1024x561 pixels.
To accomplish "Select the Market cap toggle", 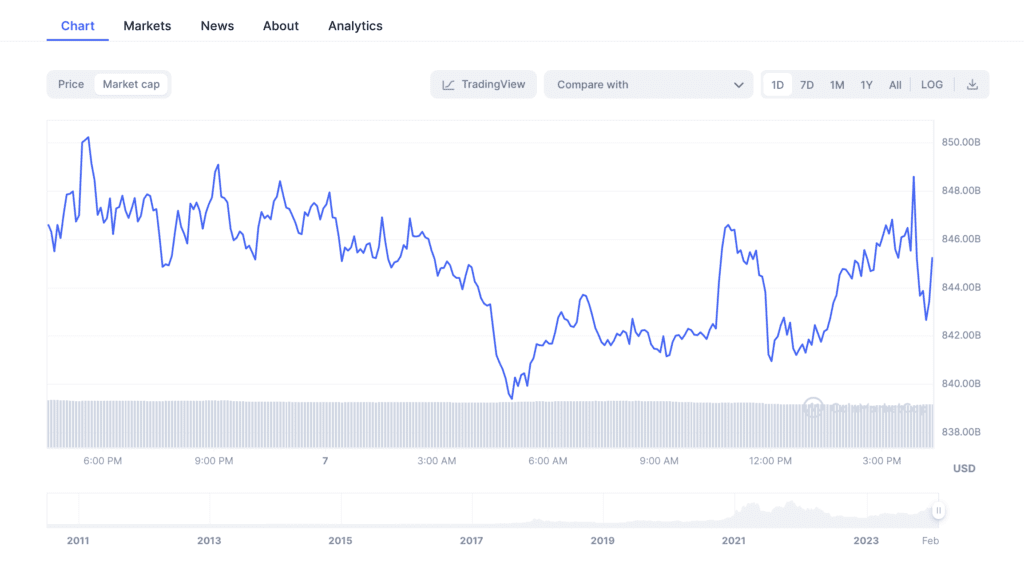I will 131,84.
